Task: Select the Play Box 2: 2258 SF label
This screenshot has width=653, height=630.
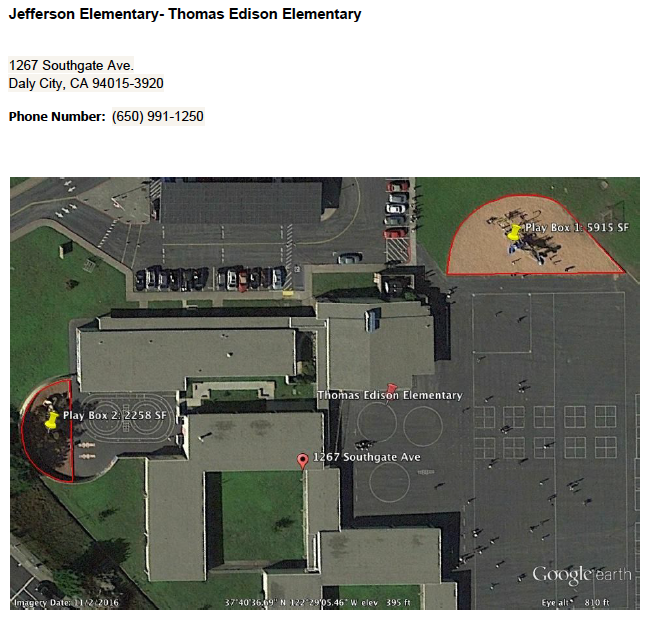Action: pos(115,414)
